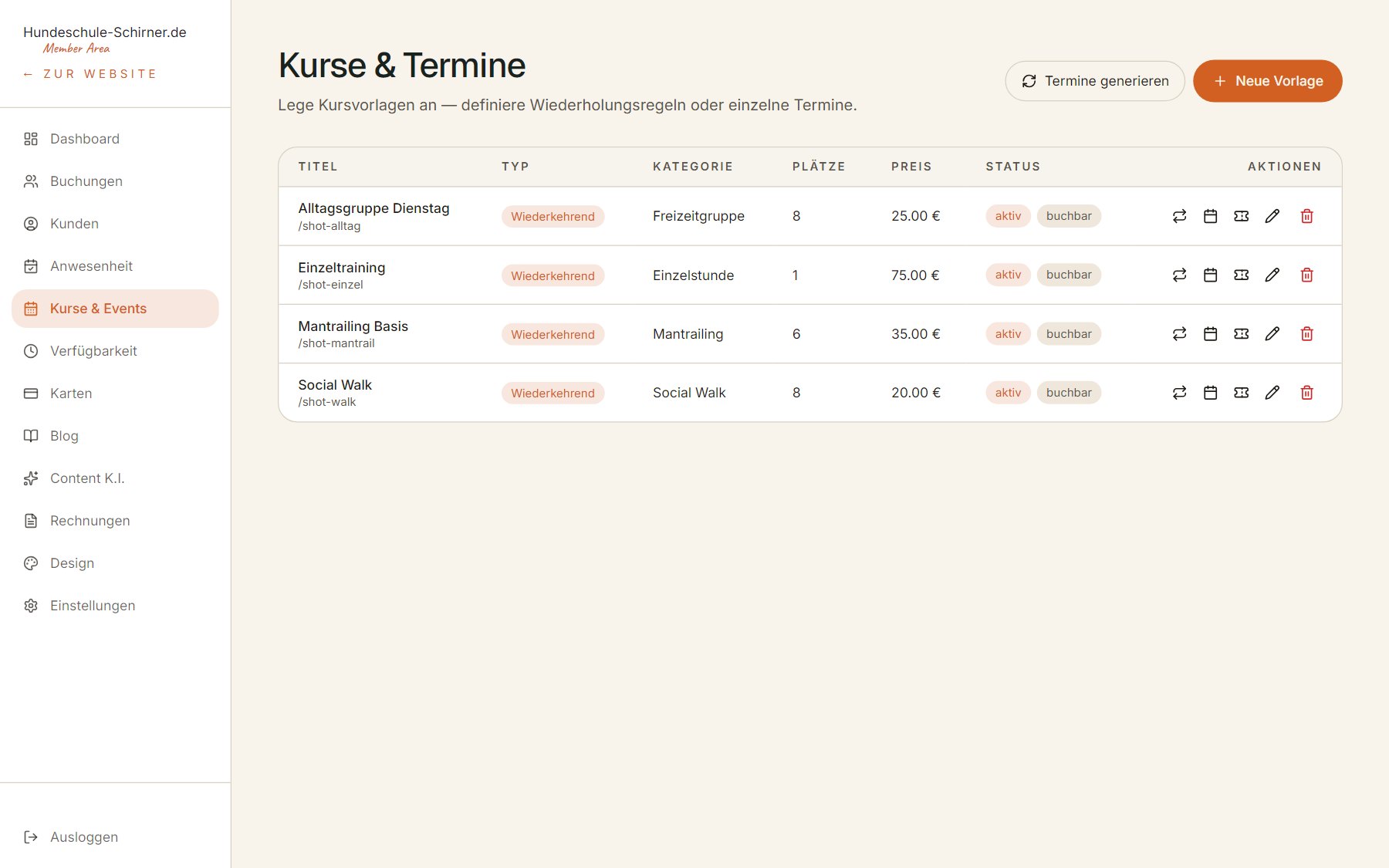Navigate to Rechnungen
This screenshot has width=1389, height=868.
tap(115, 521)
